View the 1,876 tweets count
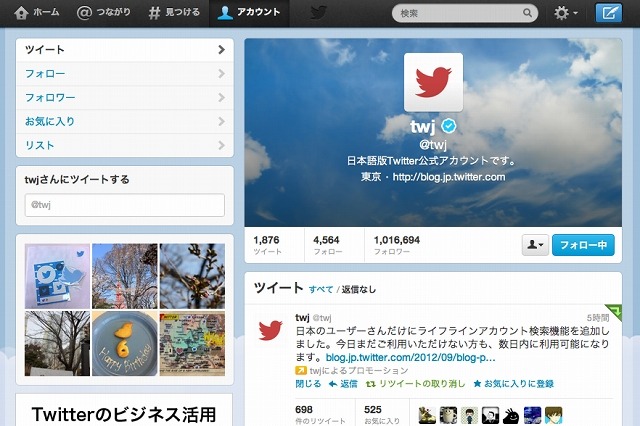The width and height of the screenshot is (640, 426). pos(267,245)
